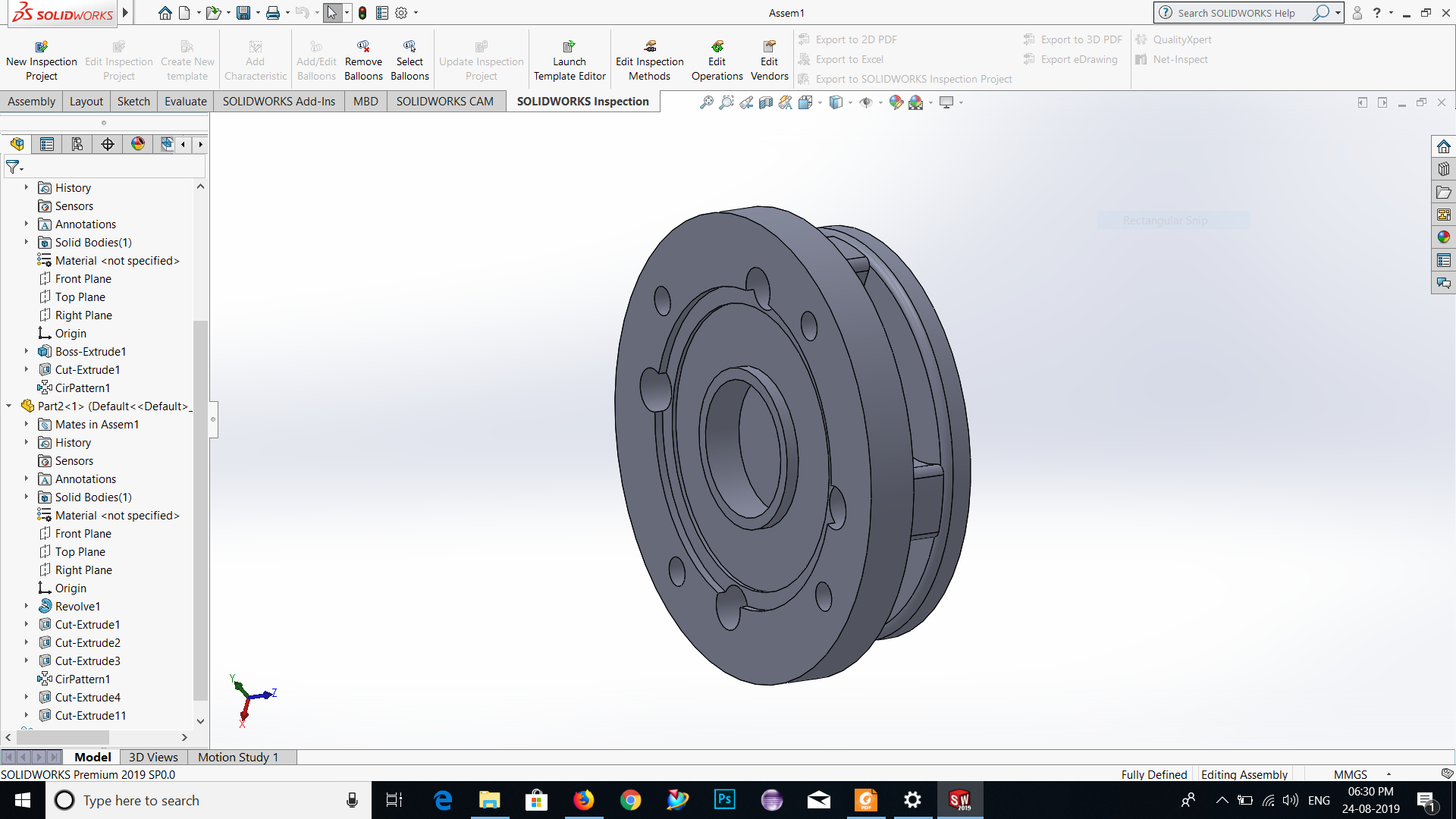1456x819 pixels.
Task: Switch to the Evaluate tab
Action: [x=185, y=101]
